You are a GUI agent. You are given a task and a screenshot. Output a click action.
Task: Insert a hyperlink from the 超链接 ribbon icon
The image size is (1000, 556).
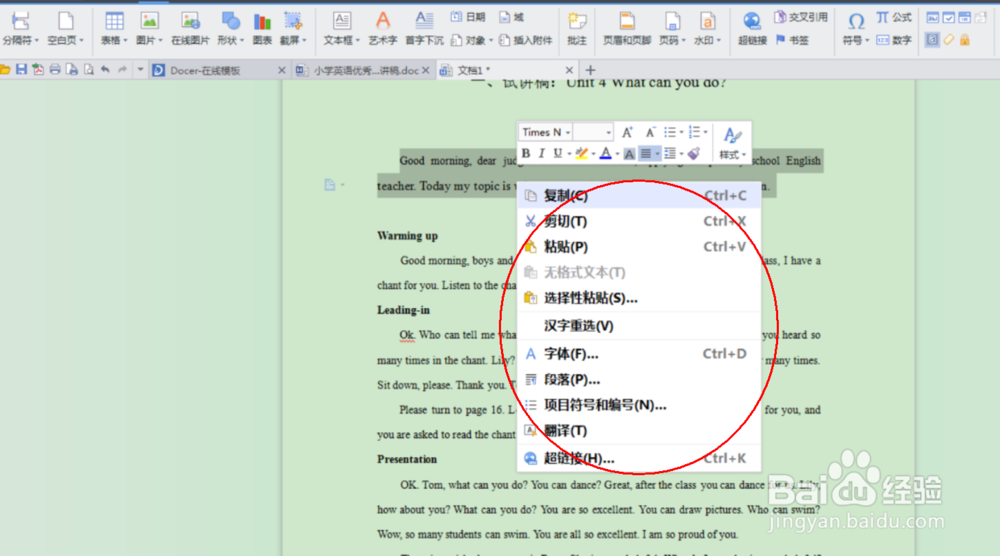tap(752, 29)
